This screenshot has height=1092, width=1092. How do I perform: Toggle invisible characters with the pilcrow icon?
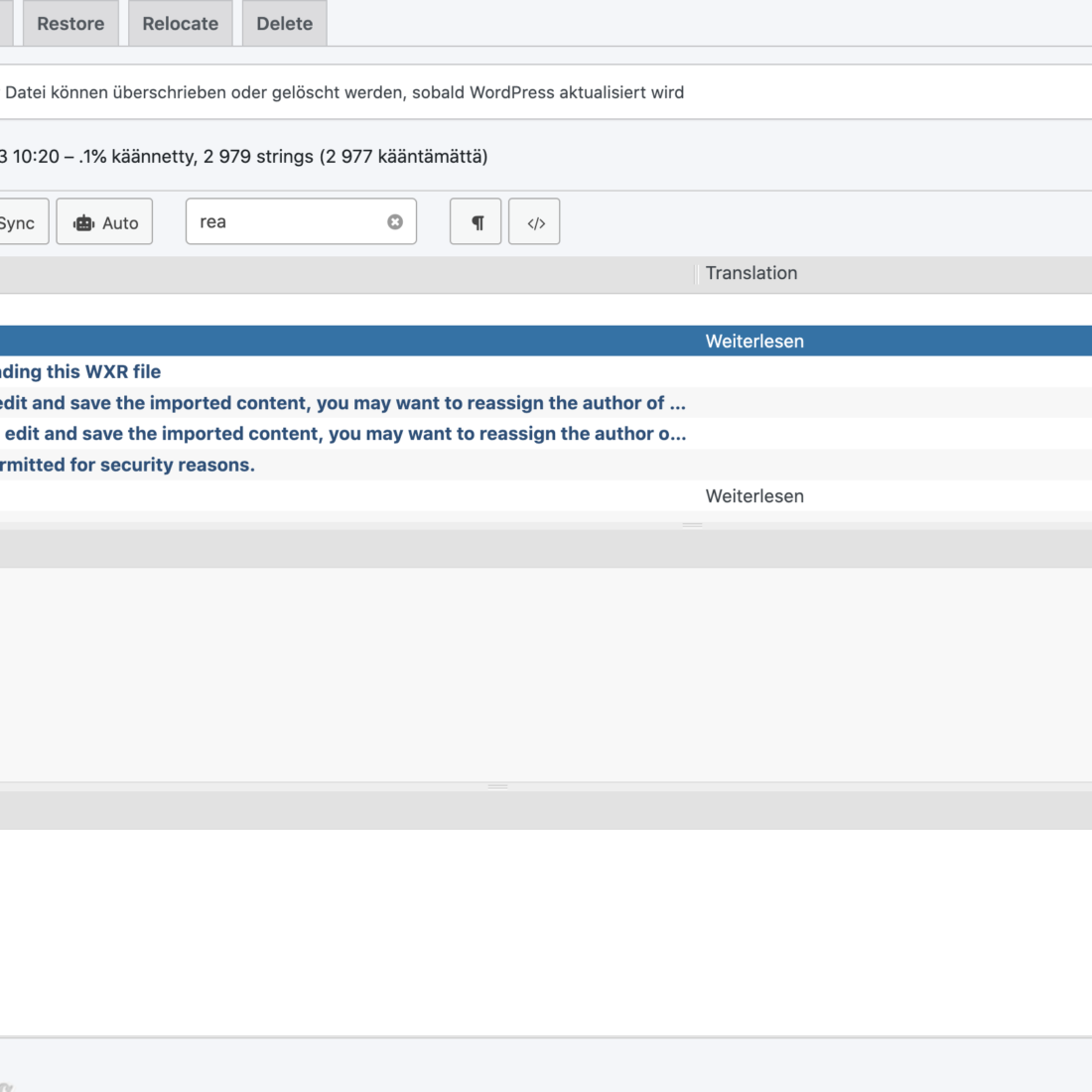pos(476,222)
